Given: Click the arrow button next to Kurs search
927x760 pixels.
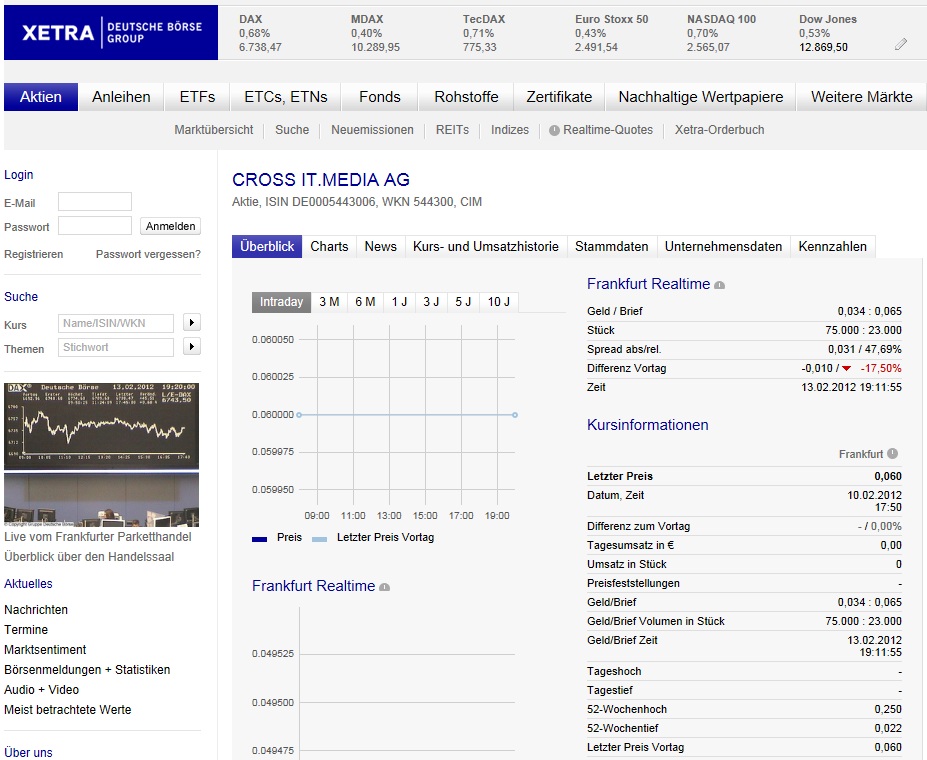Looking at the screenshot, I should 192,323.
